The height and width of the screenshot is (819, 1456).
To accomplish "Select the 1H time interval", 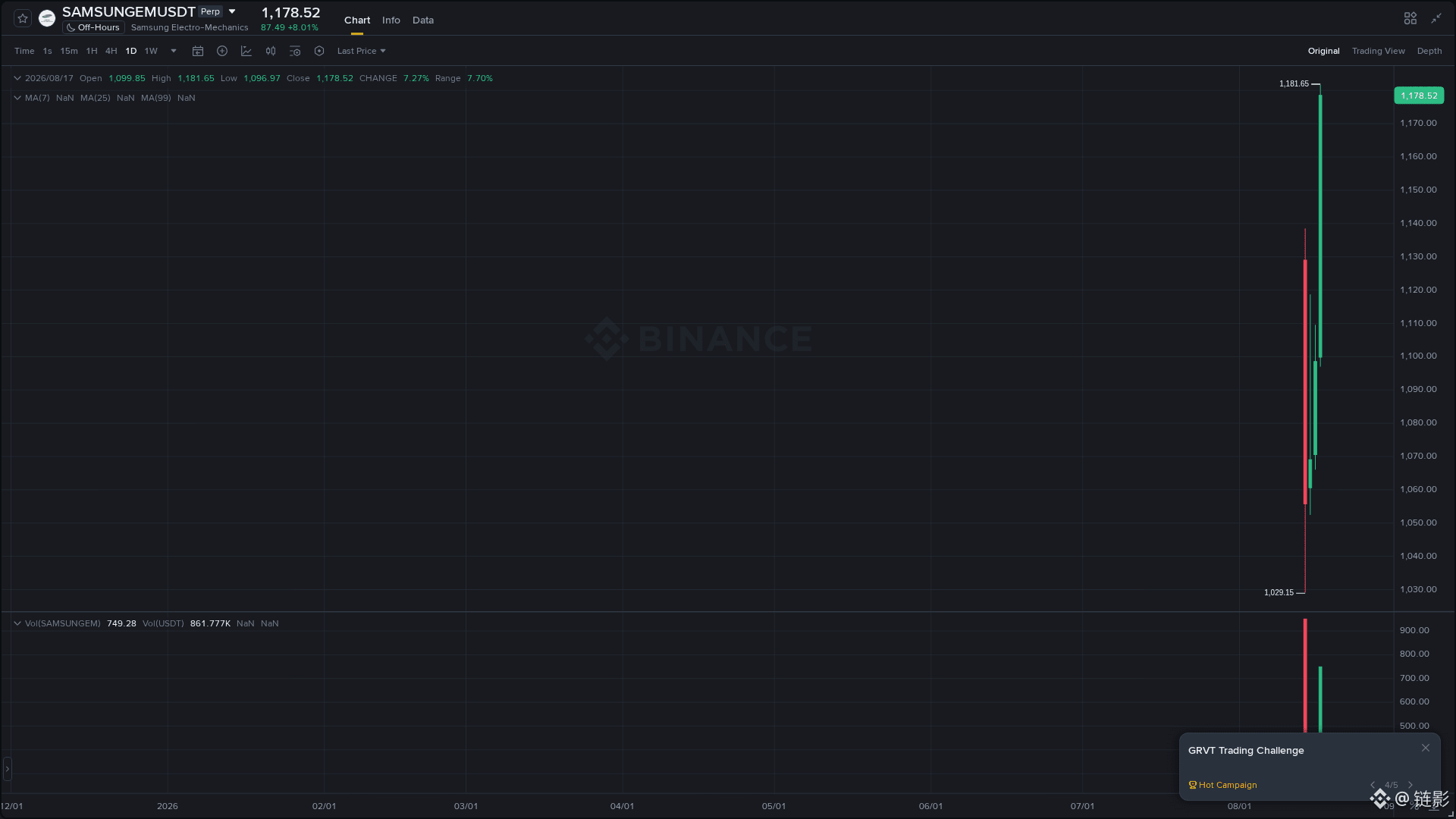I will pos(92,51).
